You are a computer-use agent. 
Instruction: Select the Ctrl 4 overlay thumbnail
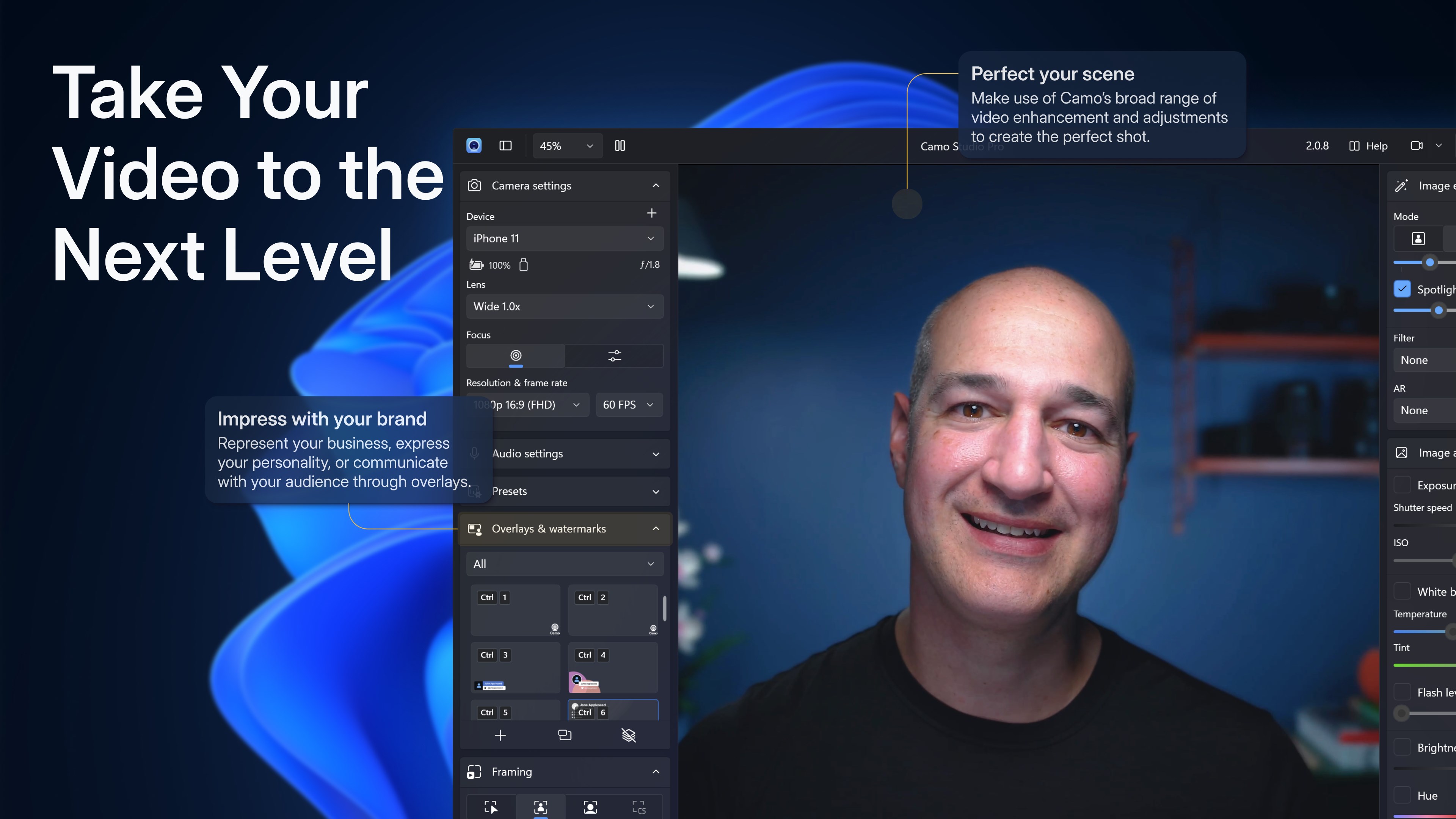(613, 668)
